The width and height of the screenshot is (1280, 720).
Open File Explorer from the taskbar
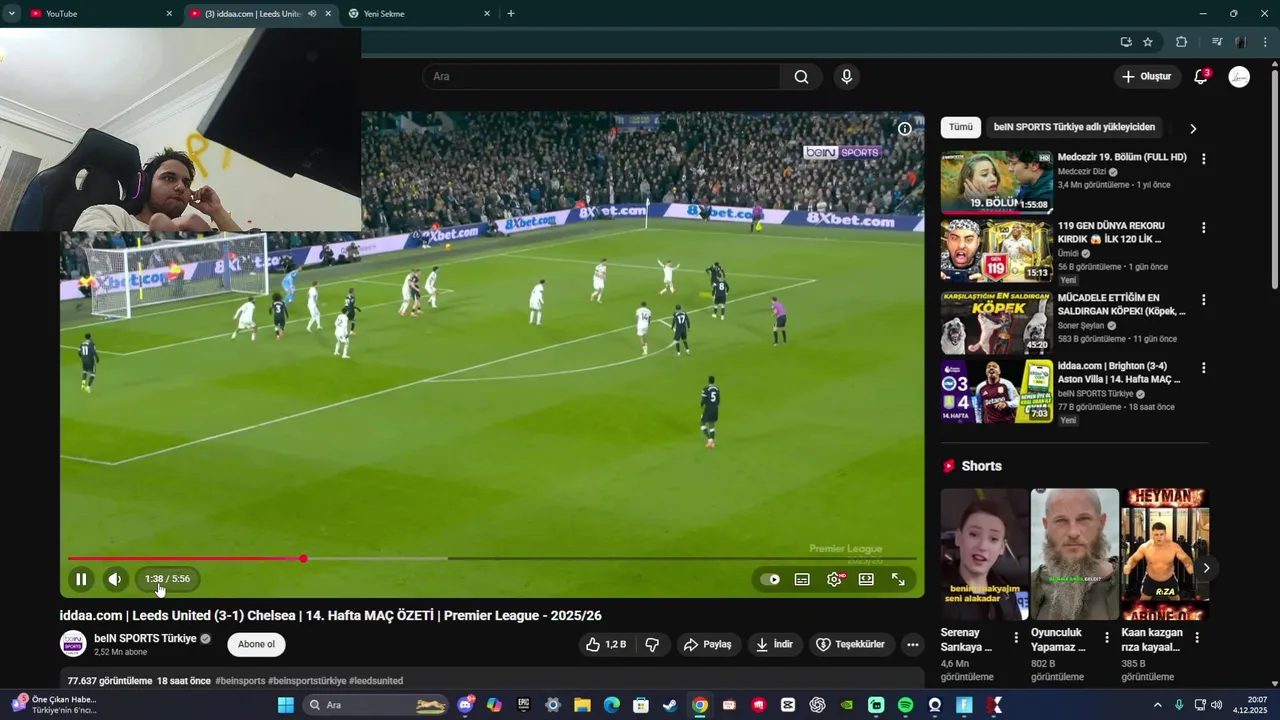pos(582,705)
